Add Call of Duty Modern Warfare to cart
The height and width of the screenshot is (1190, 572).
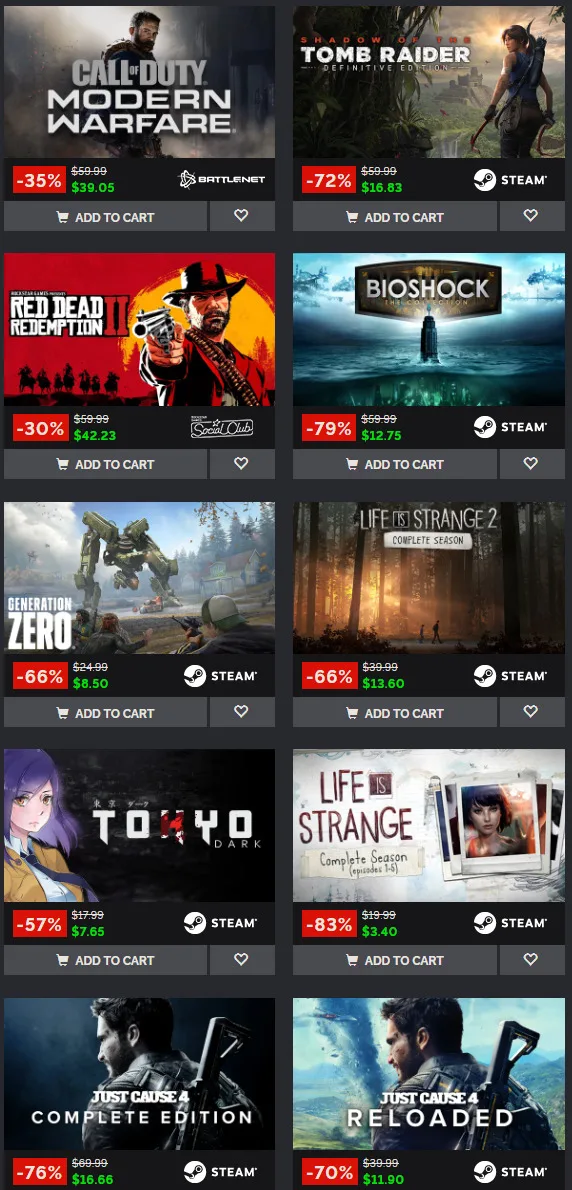(105, 216)
